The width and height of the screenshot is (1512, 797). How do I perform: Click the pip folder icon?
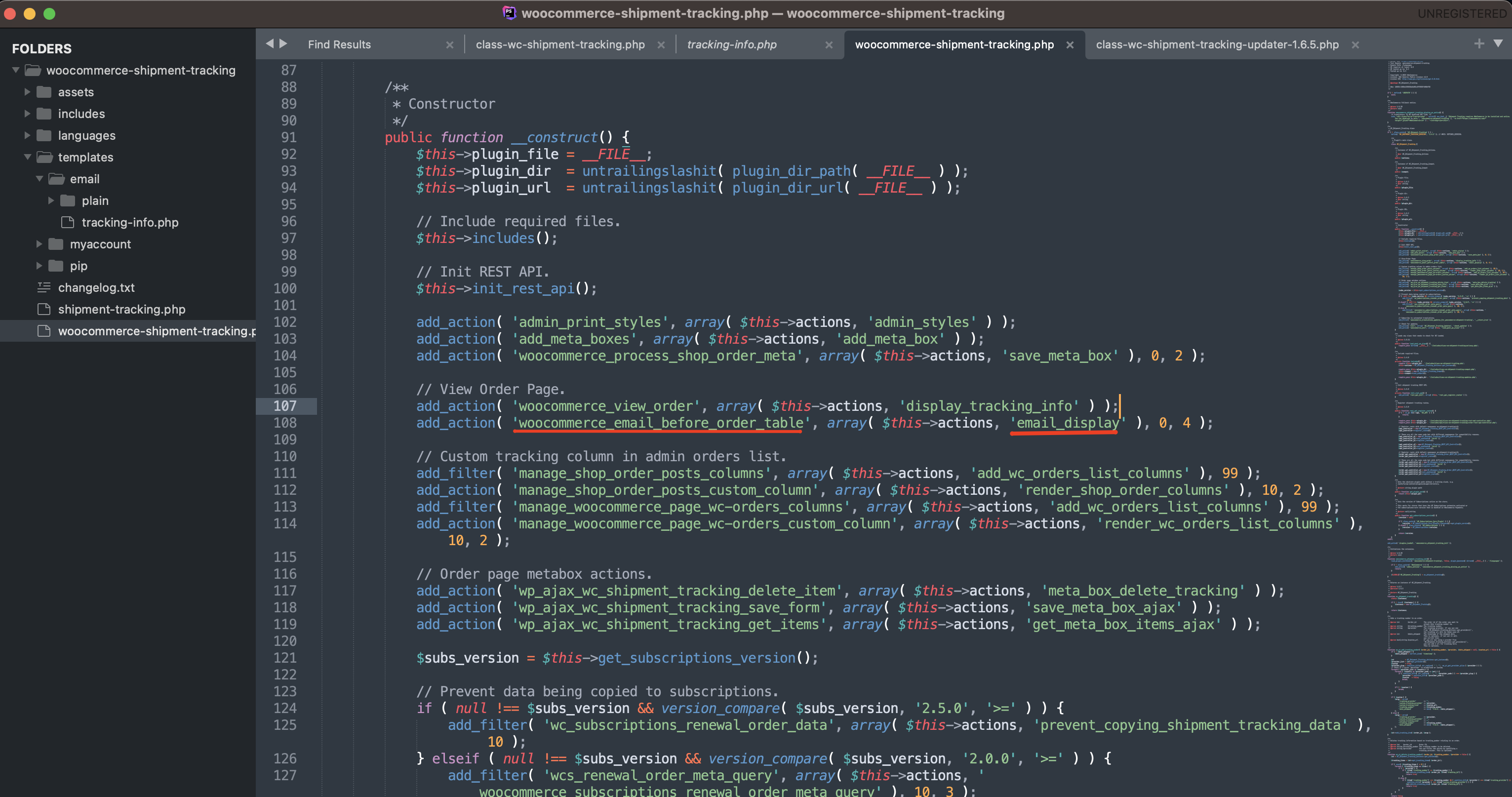56,266
